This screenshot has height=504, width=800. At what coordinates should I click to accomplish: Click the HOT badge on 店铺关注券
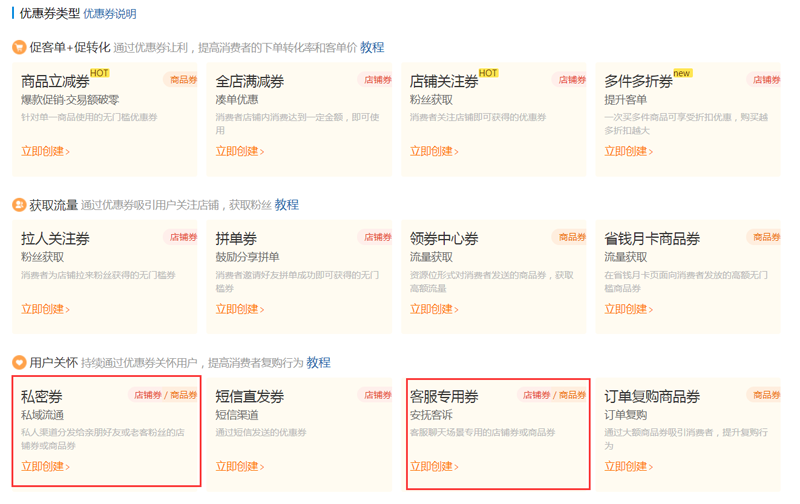coord(488,73)
